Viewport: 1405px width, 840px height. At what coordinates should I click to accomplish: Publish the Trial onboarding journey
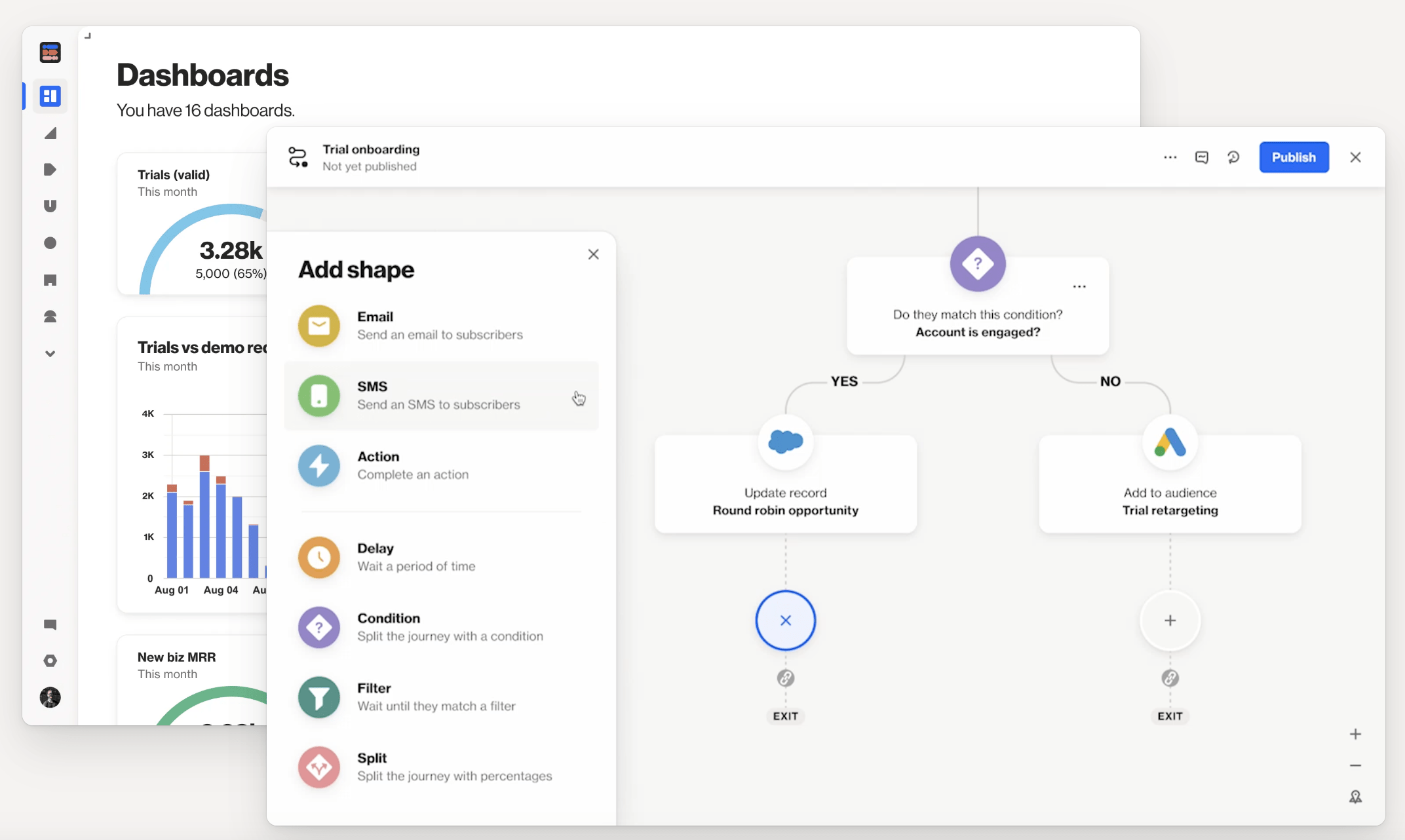click(x=1293, y=157)
